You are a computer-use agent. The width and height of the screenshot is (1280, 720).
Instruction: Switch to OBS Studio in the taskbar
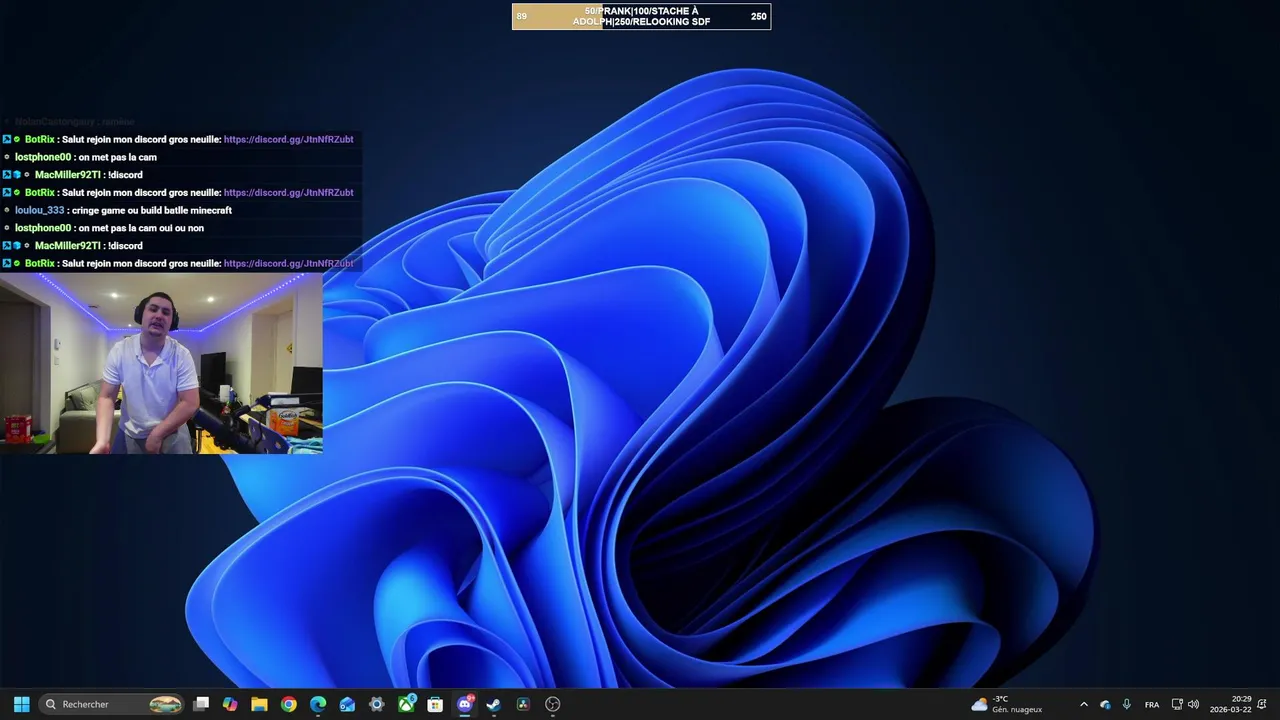click(x=553, y=704)
